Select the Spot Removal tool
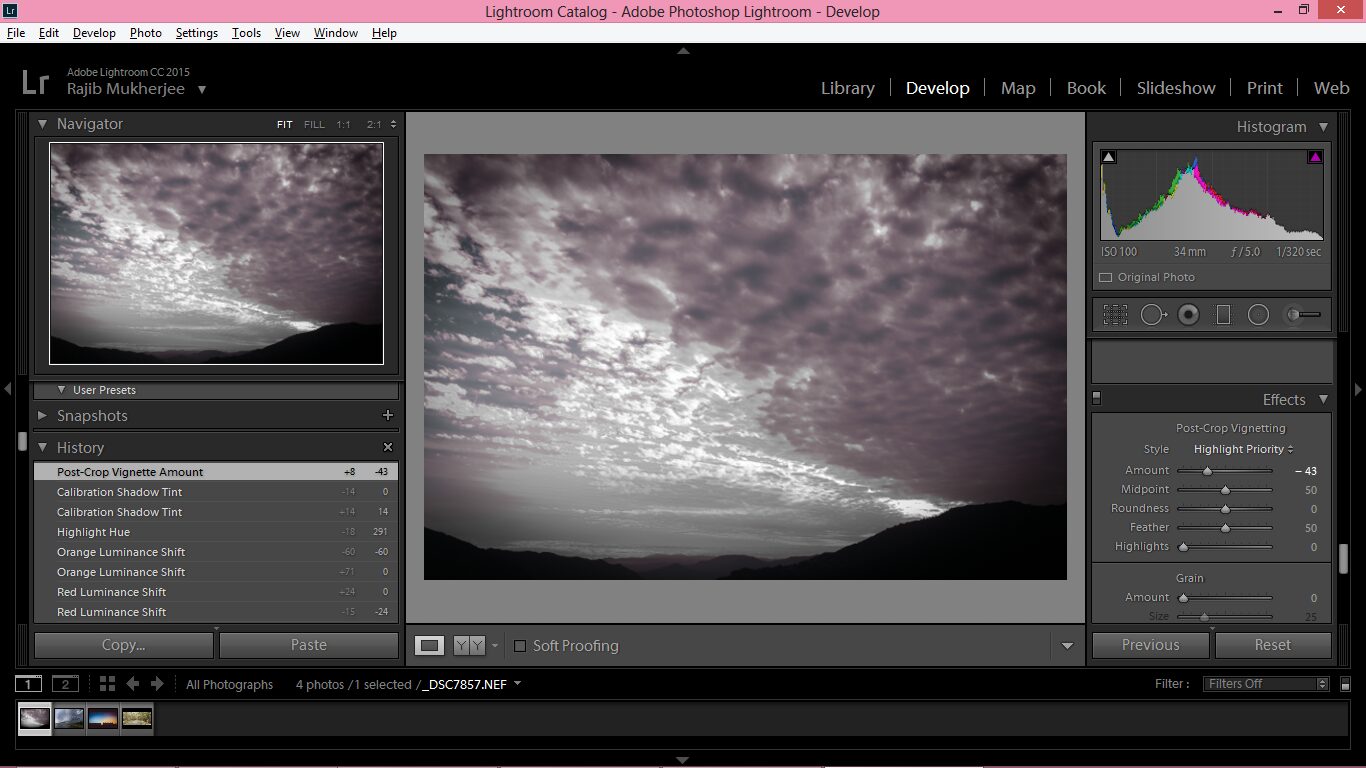 pos(1153,315)
